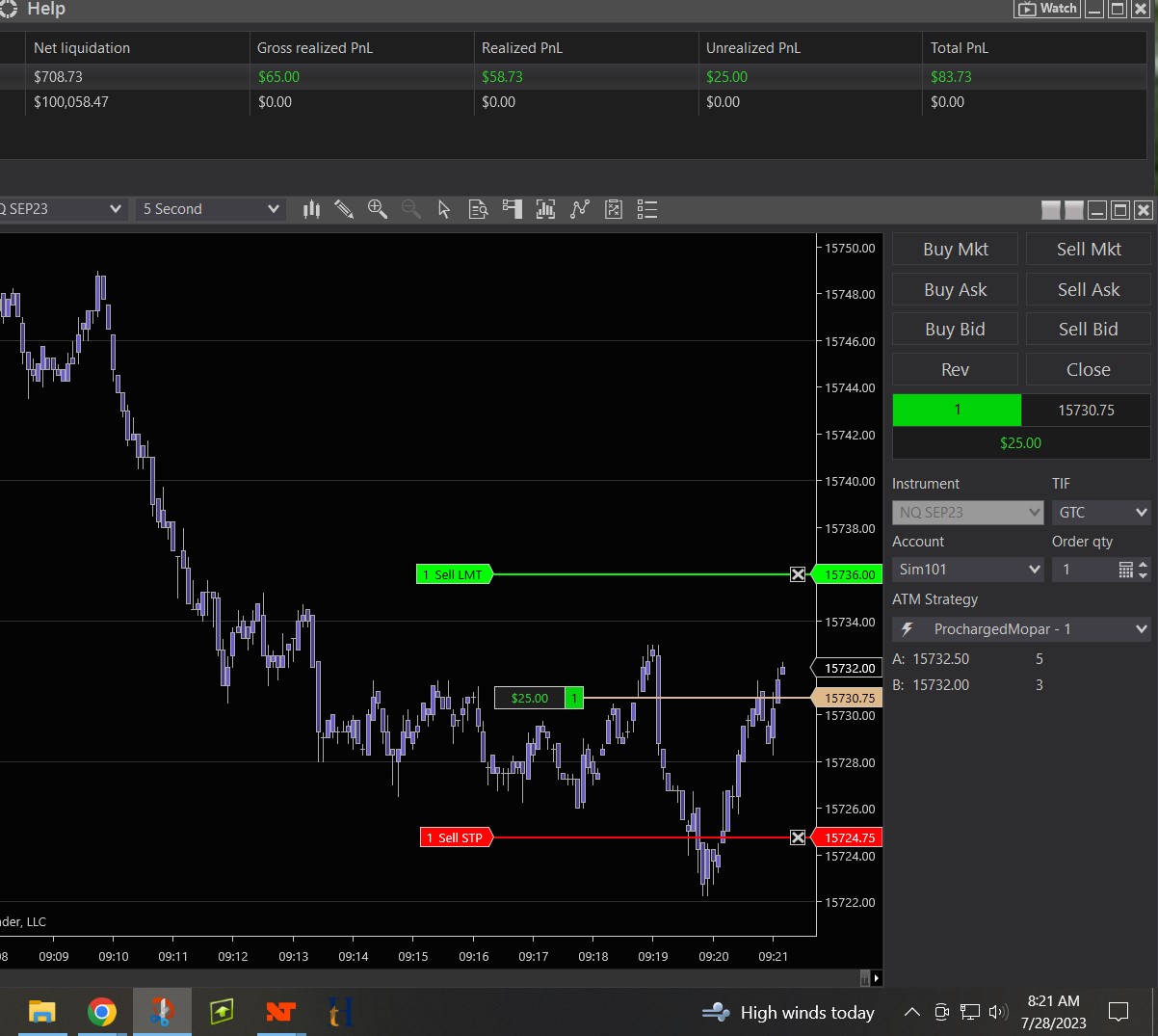The width and height of the screenshot is (1158, 1036).
Task: Open the ATM Strategy ProchargedMopar dropdown
Action: [1021, 629]
